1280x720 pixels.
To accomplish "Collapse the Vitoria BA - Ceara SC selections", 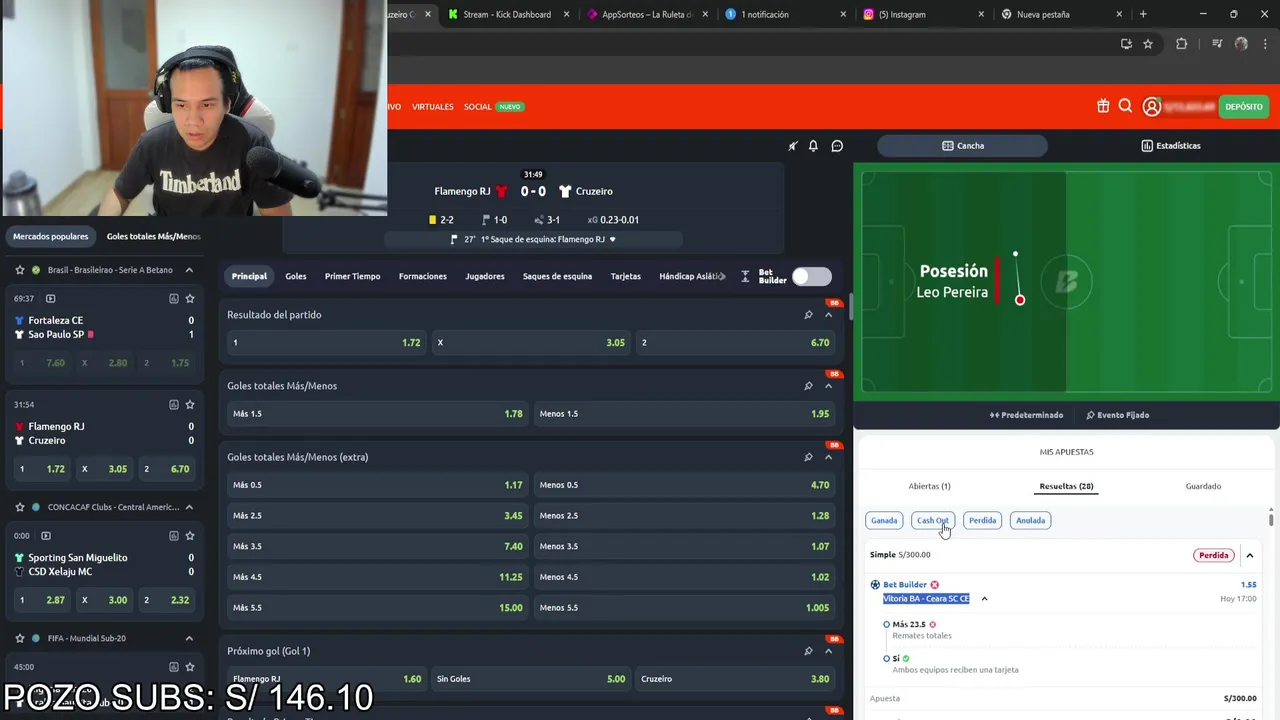I will [x=984, y=599].
